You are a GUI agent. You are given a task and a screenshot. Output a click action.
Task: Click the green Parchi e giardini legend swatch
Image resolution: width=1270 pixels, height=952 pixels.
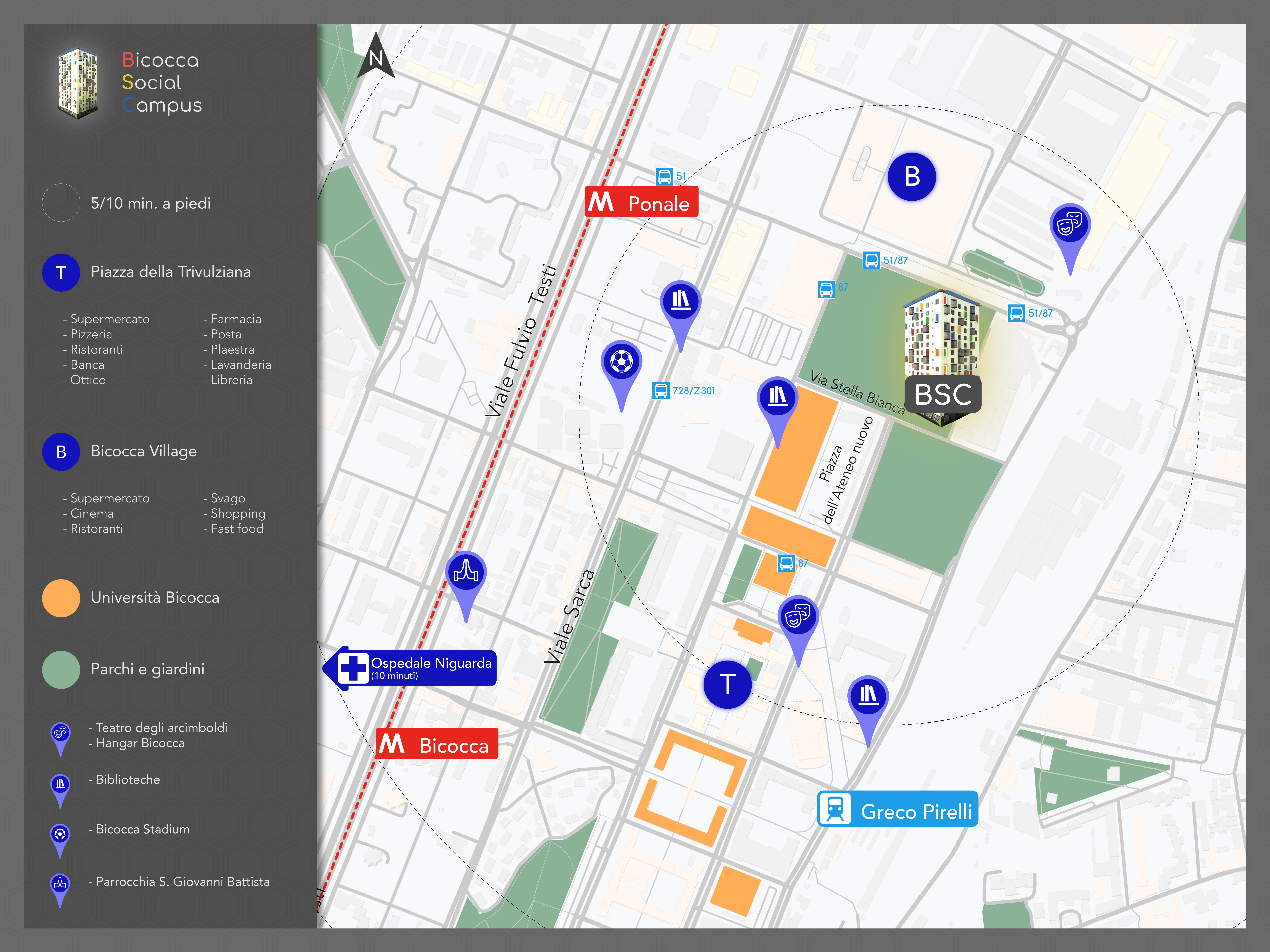pyautogui.click(x=61, y=670)
